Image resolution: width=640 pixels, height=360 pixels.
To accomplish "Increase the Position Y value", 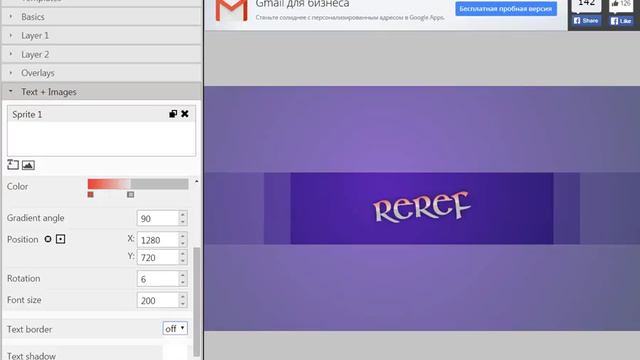I will 183,254.
